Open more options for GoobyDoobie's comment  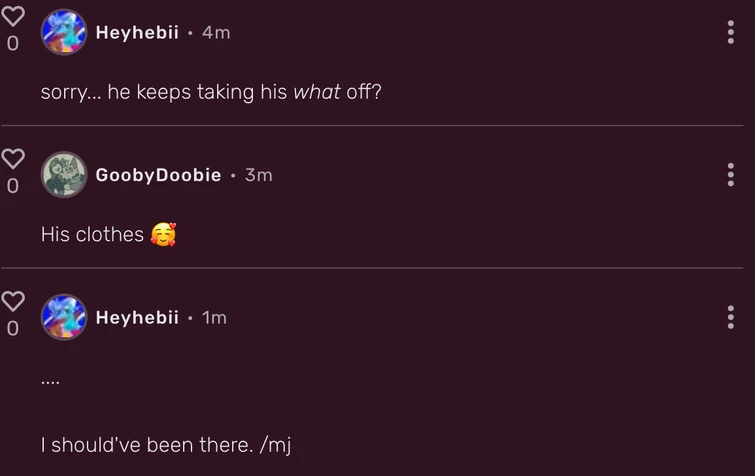pyautogui.click(x=731, y=175)
